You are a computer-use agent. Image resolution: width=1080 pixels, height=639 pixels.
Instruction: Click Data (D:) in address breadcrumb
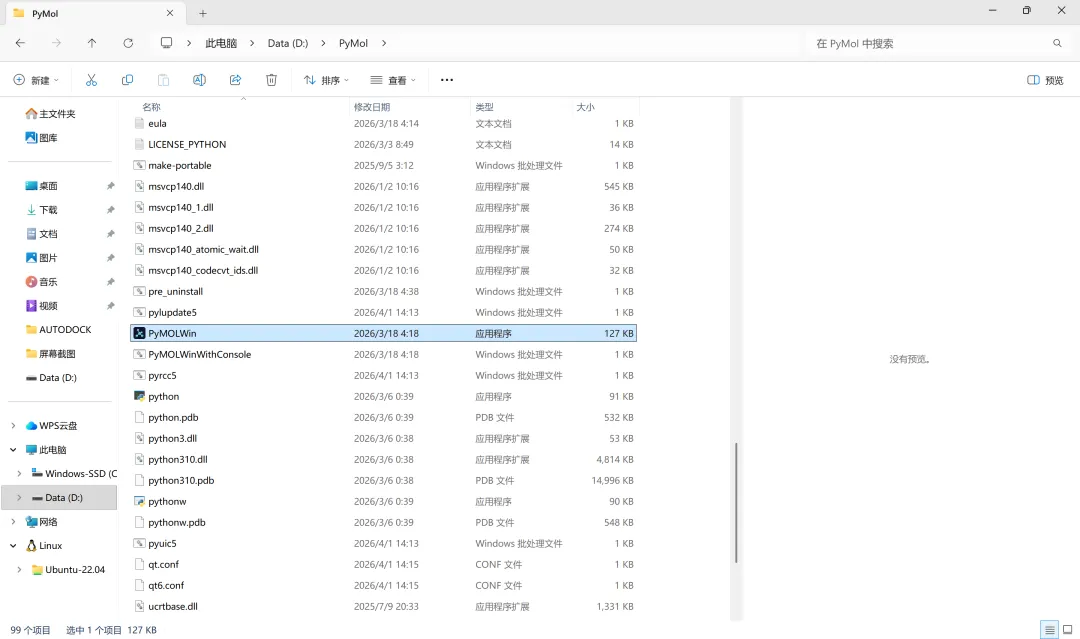[288, 43]
